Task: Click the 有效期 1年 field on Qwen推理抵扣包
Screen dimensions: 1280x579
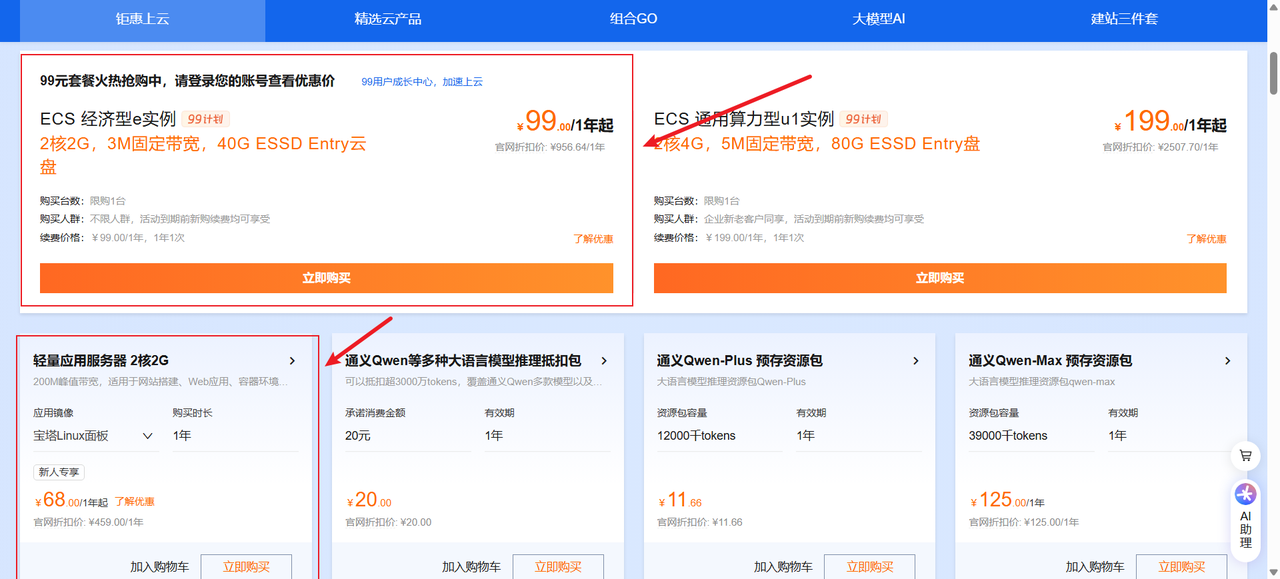Action: 547,436
